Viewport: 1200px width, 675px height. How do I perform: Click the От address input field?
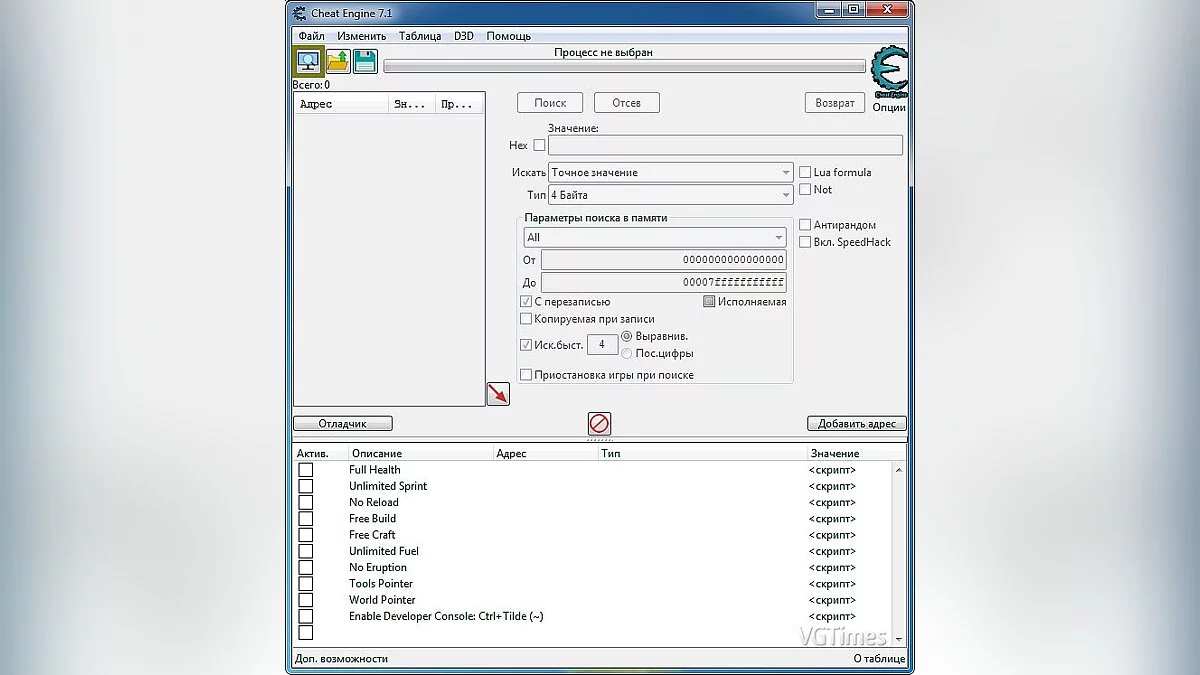[663, 260]
